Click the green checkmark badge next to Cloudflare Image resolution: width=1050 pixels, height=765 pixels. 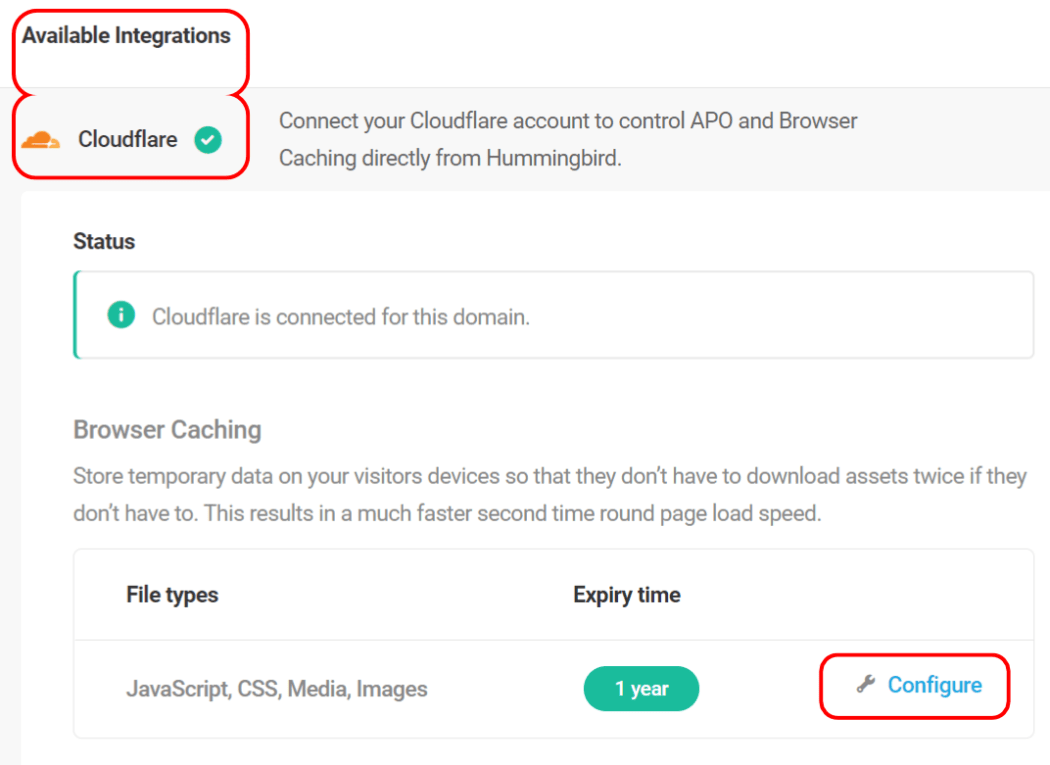(x=207, y=139)
